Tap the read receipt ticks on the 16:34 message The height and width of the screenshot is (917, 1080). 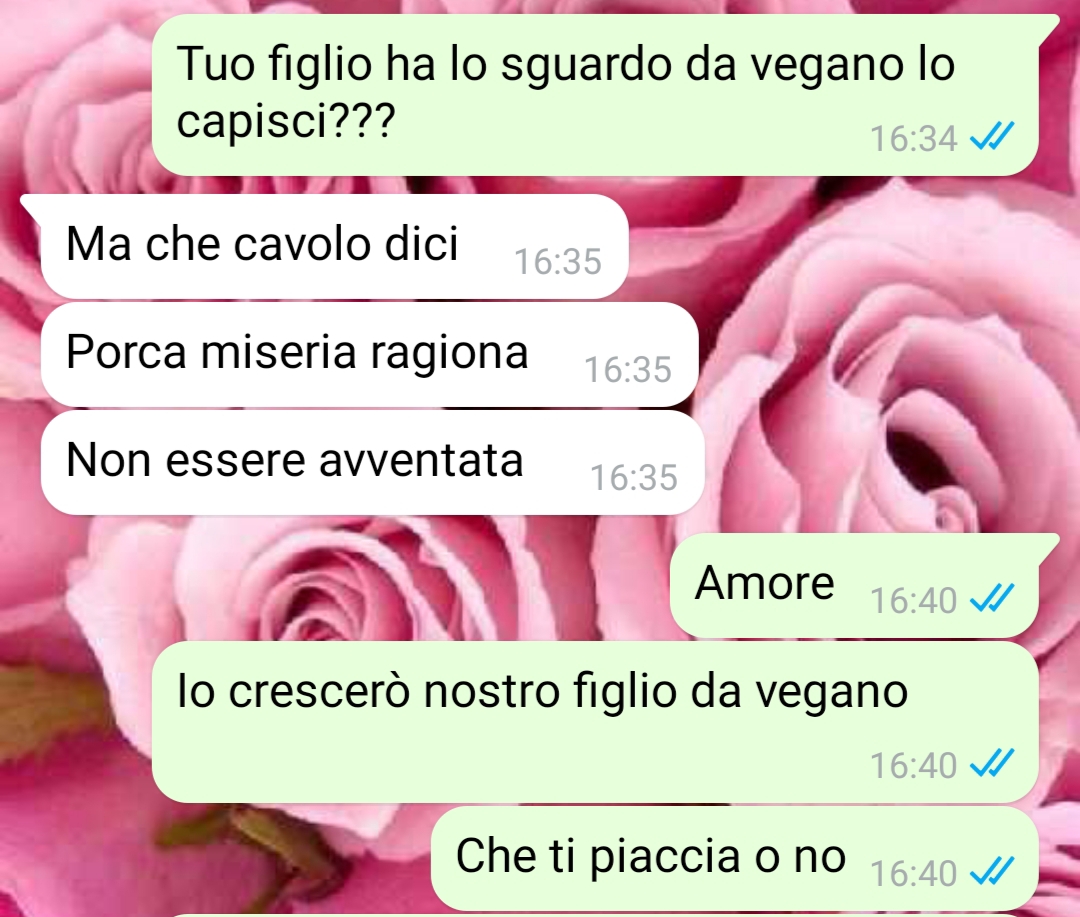coord(992,136)
